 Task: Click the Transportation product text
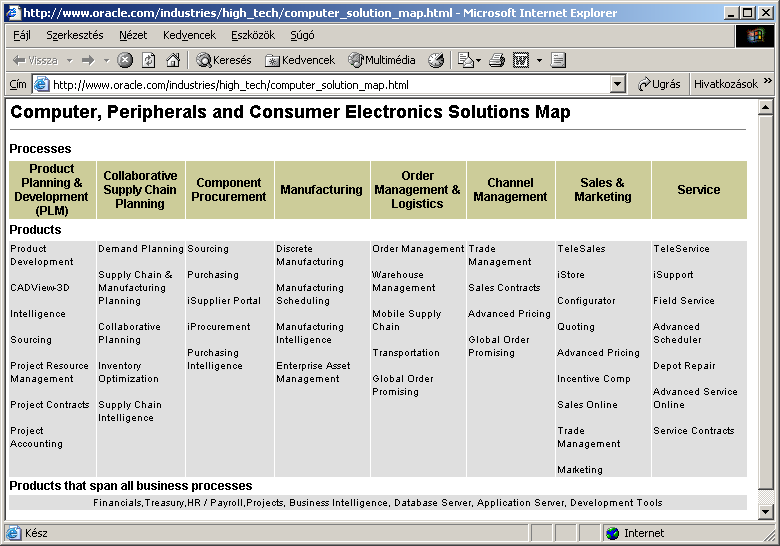[x=406, y=353]
